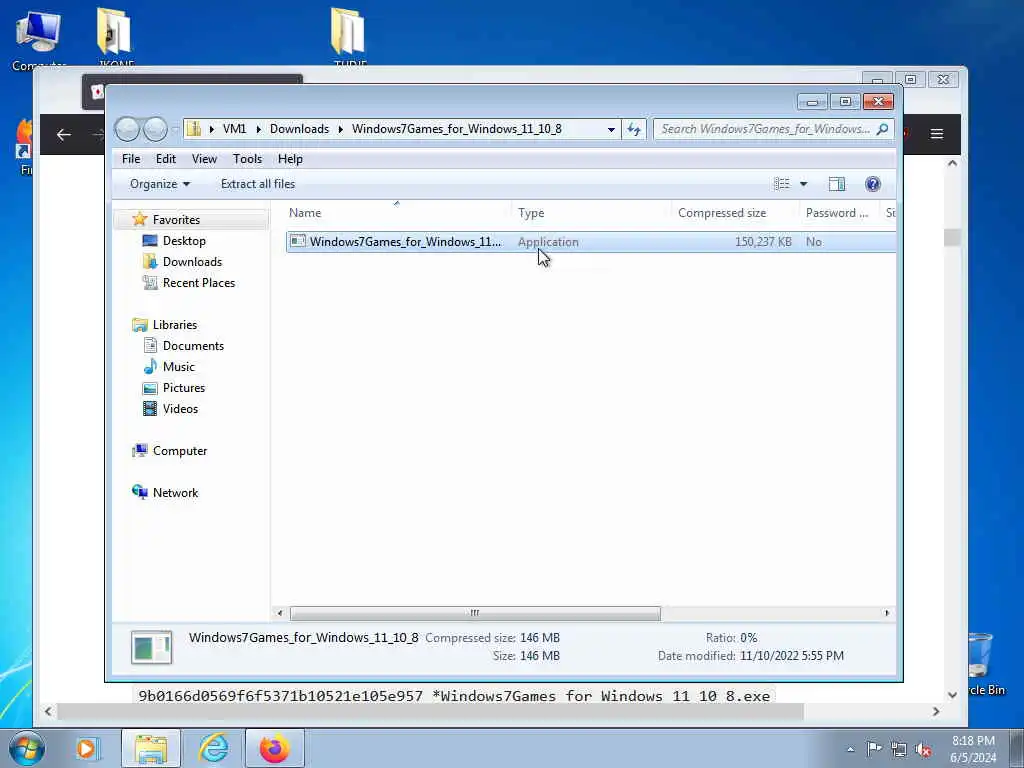
Task: Click the Explorer Forward button
Action: pyautogui.click(x=155, y=129)
